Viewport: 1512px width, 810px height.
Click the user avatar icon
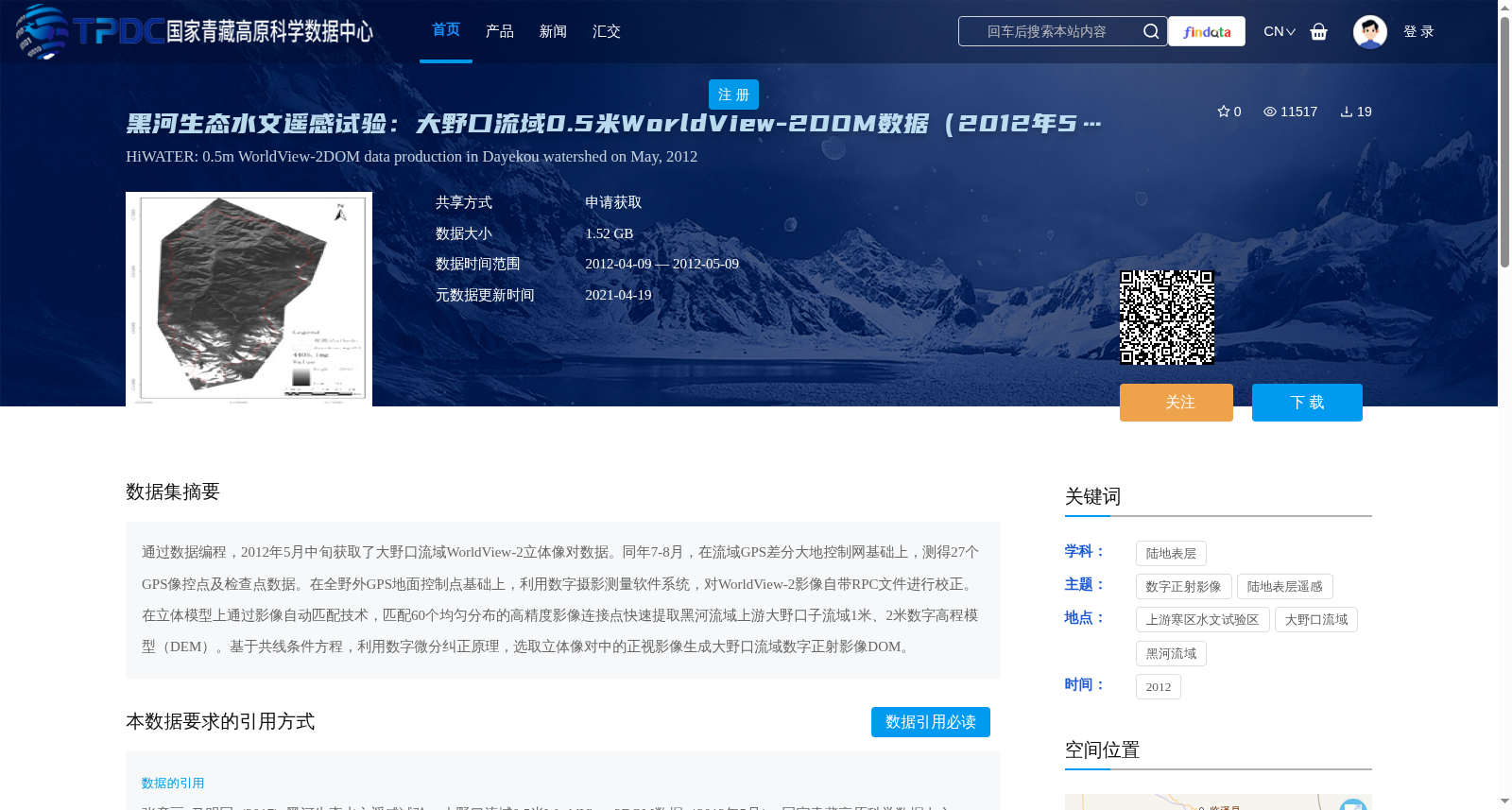pyautogui.click(x=1370, y=31)
